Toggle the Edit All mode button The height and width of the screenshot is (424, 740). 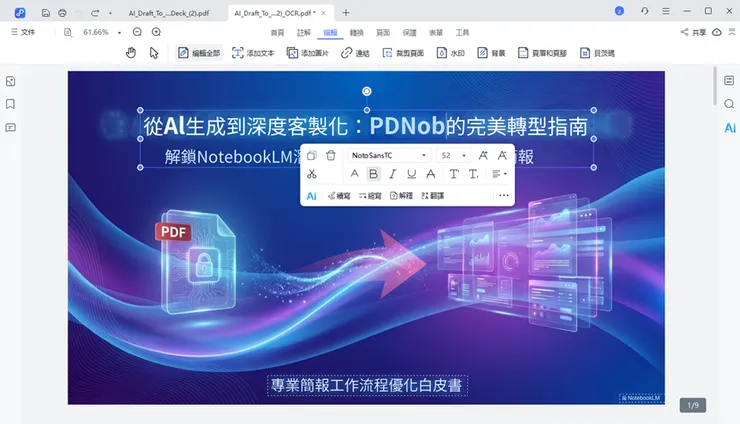pos(200,53)
